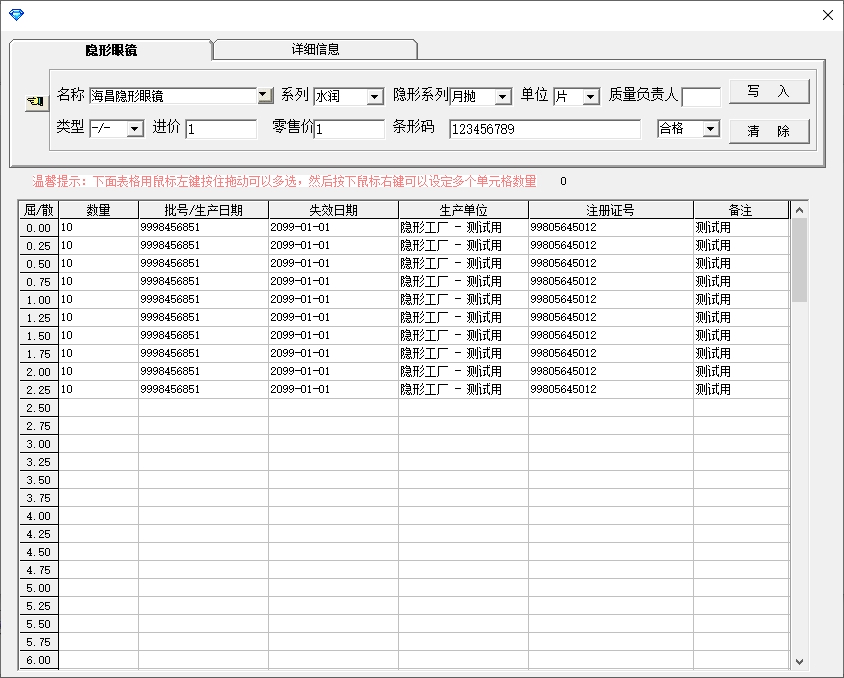Open the 类型 dropdown showing -/-
The image size is (844, 678).
[135, 129]
